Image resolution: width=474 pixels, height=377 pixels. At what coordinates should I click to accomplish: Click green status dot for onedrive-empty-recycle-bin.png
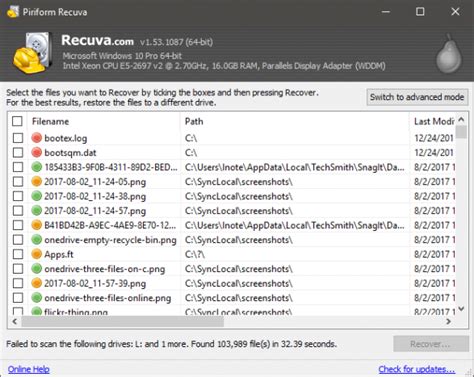[x=37, y=240]
